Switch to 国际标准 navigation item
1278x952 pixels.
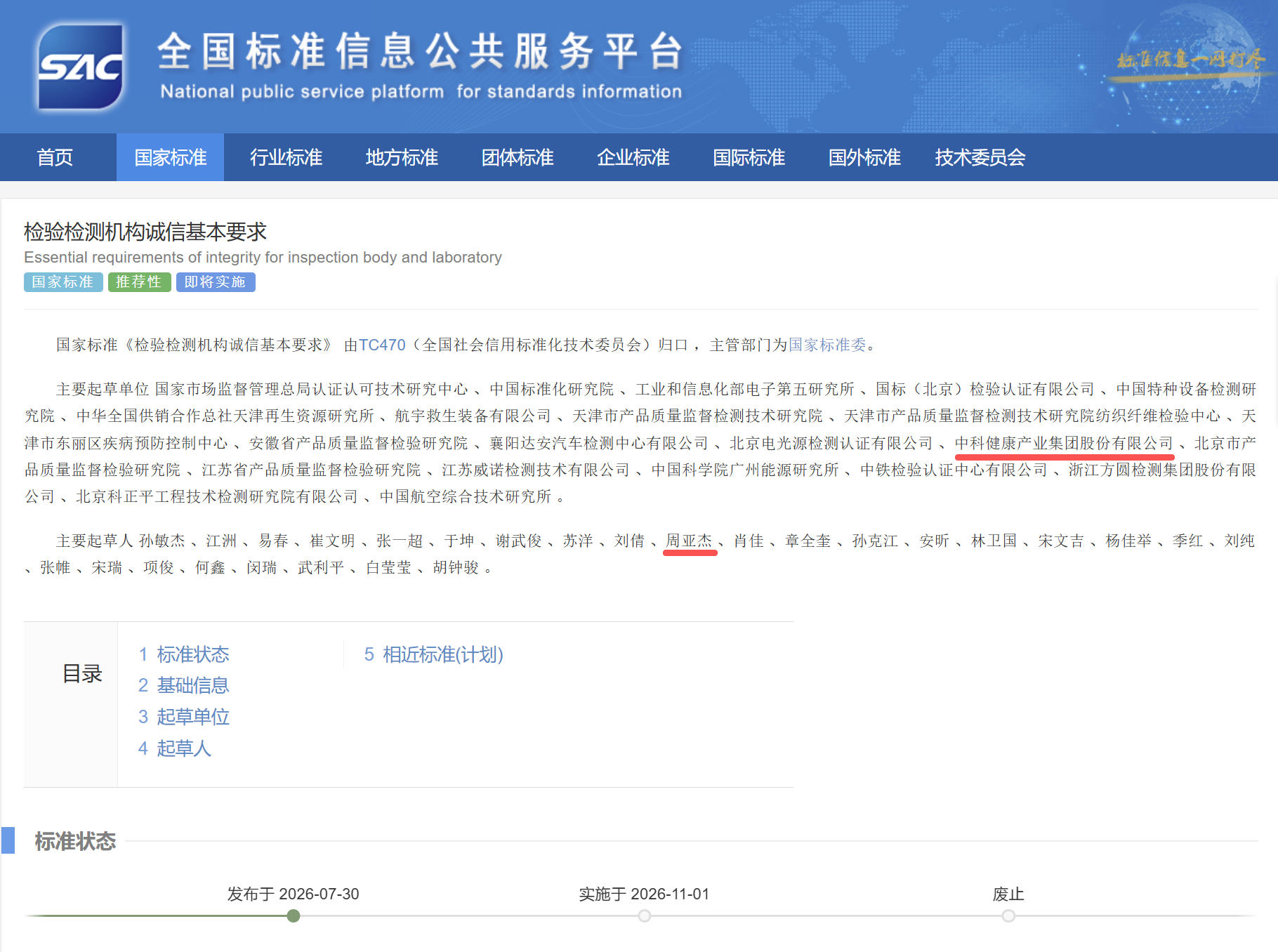[749, 157]
